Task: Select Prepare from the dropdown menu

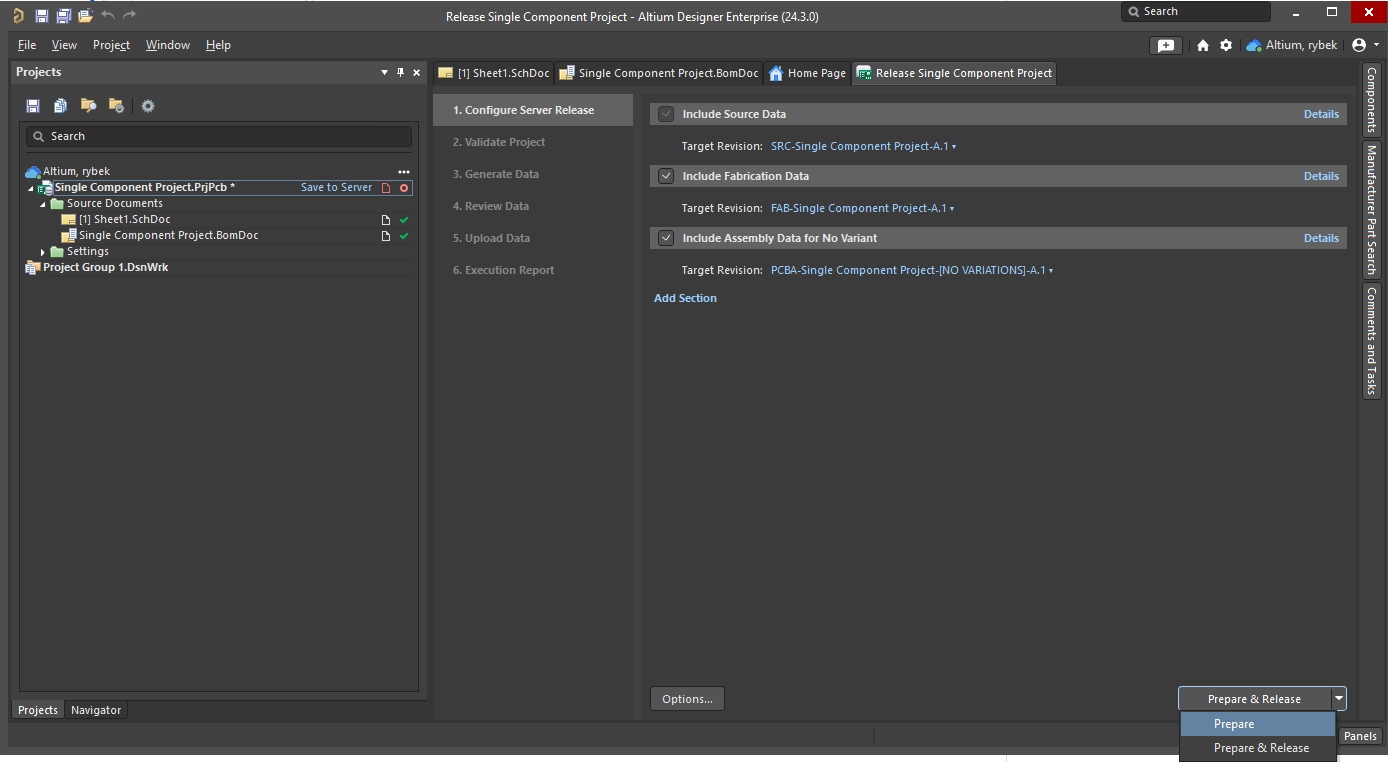Action: [1258, 724]
